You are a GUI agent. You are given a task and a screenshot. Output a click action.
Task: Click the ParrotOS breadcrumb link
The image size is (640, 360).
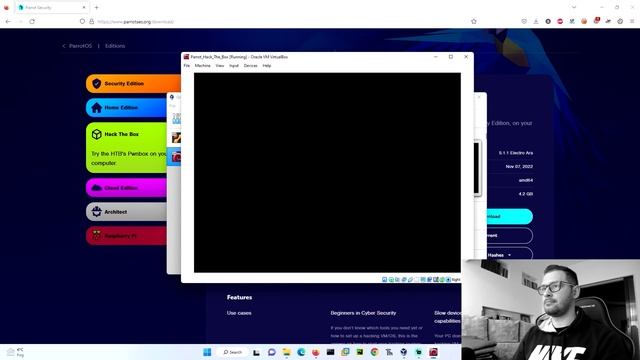pos(80,46)
